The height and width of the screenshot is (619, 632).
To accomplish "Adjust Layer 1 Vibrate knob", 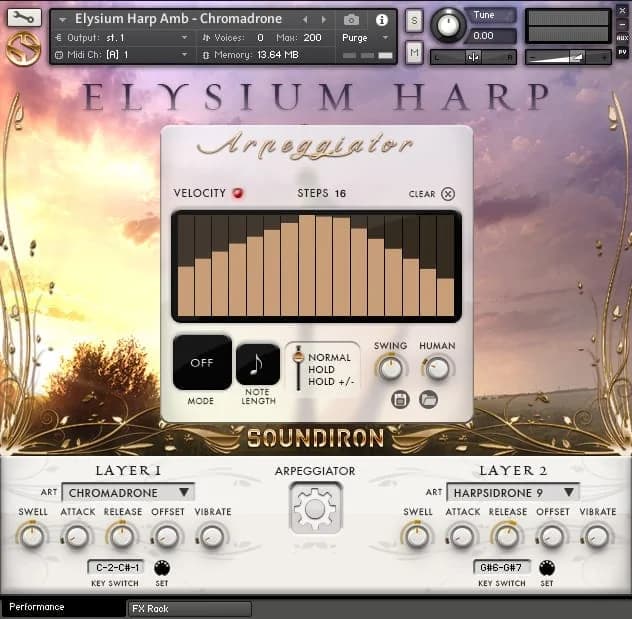I will (212, 536).
